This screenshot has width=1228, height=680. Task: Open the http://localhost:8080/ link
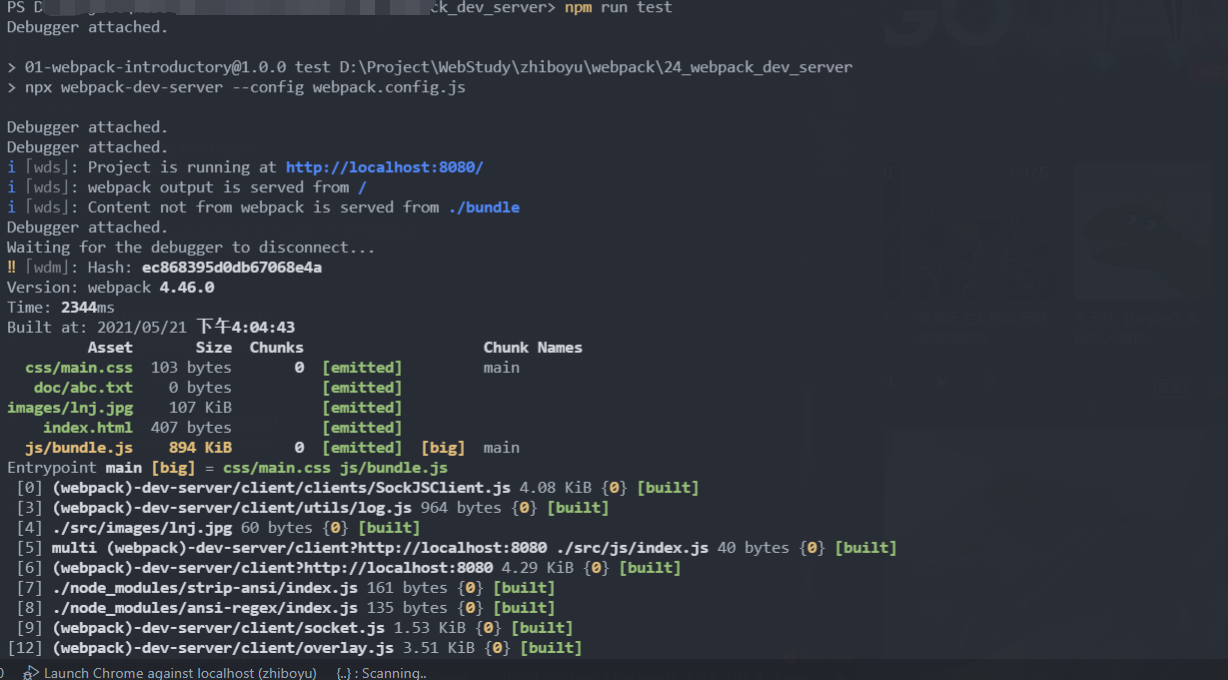(384, 167)
